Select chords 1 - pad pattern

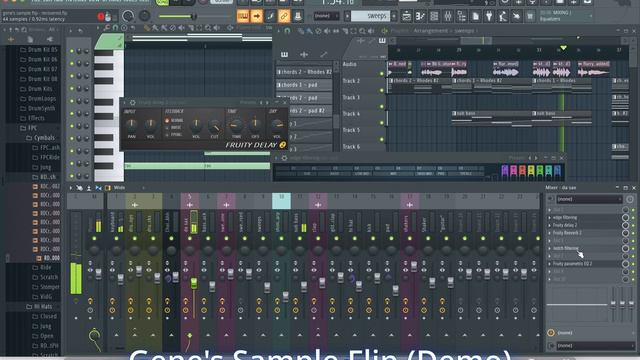[x=304, y=85]
